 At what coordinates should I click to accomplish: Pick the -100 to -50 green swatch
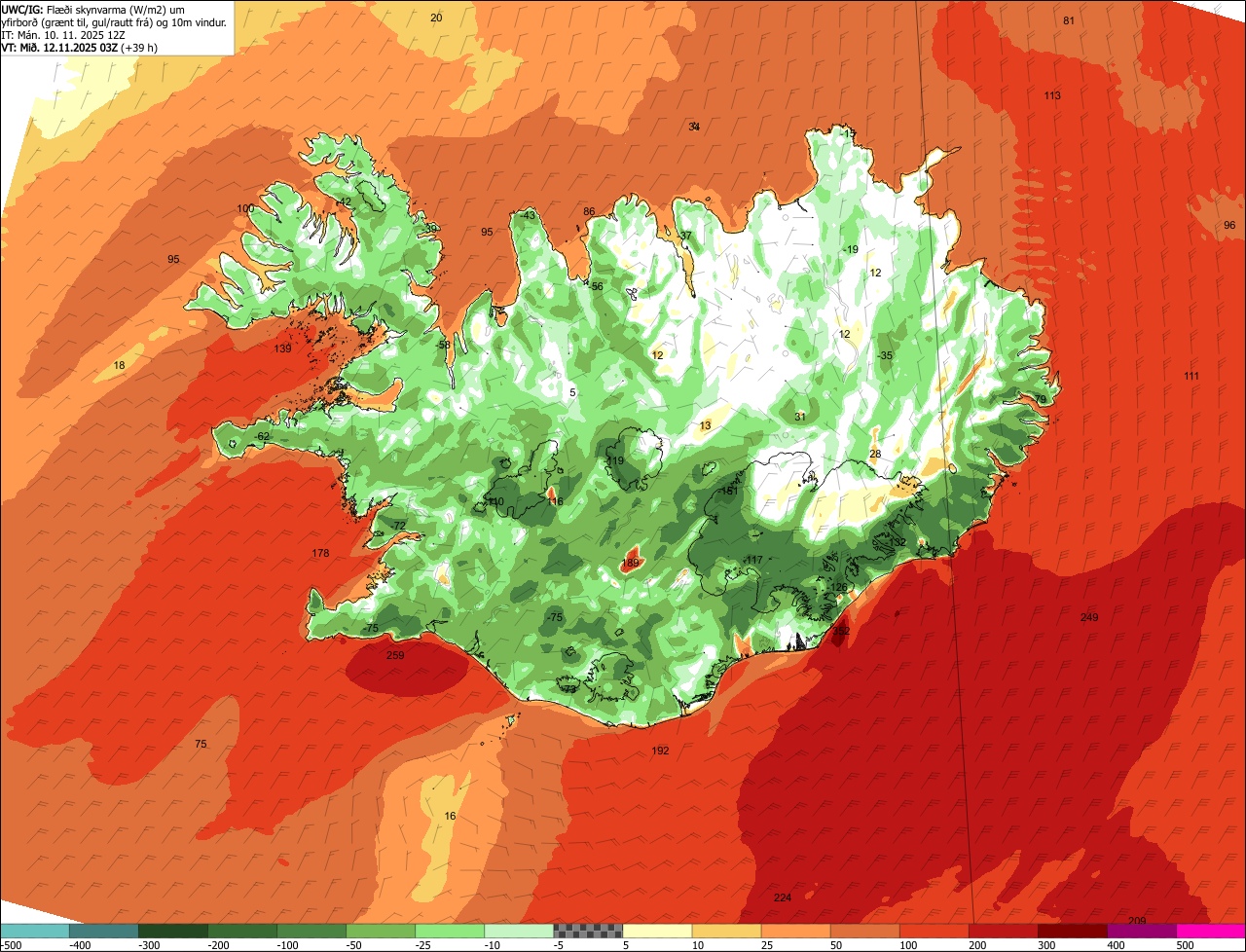tap(311, 931)
